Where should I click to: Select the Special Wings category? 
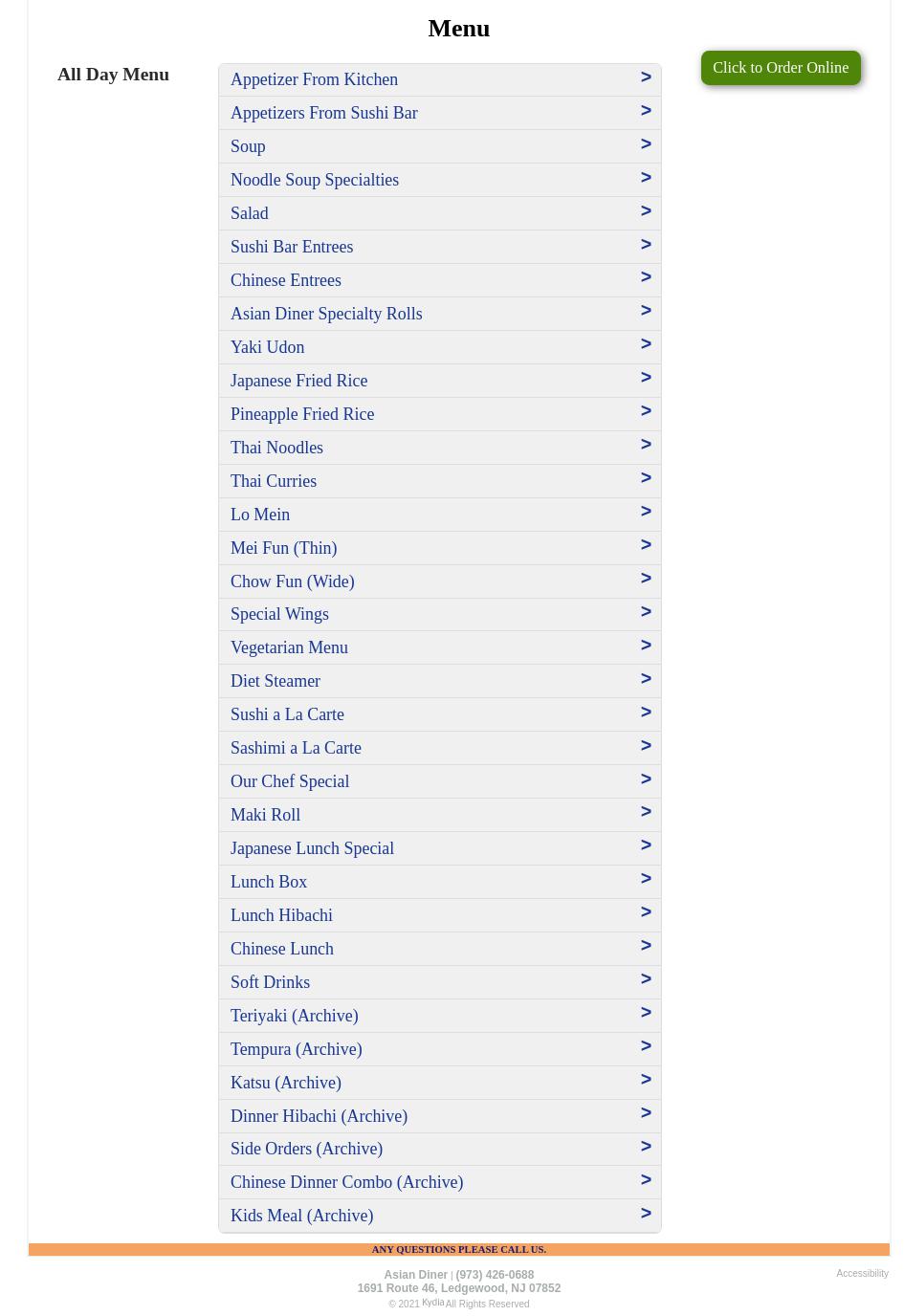[279, 614]
